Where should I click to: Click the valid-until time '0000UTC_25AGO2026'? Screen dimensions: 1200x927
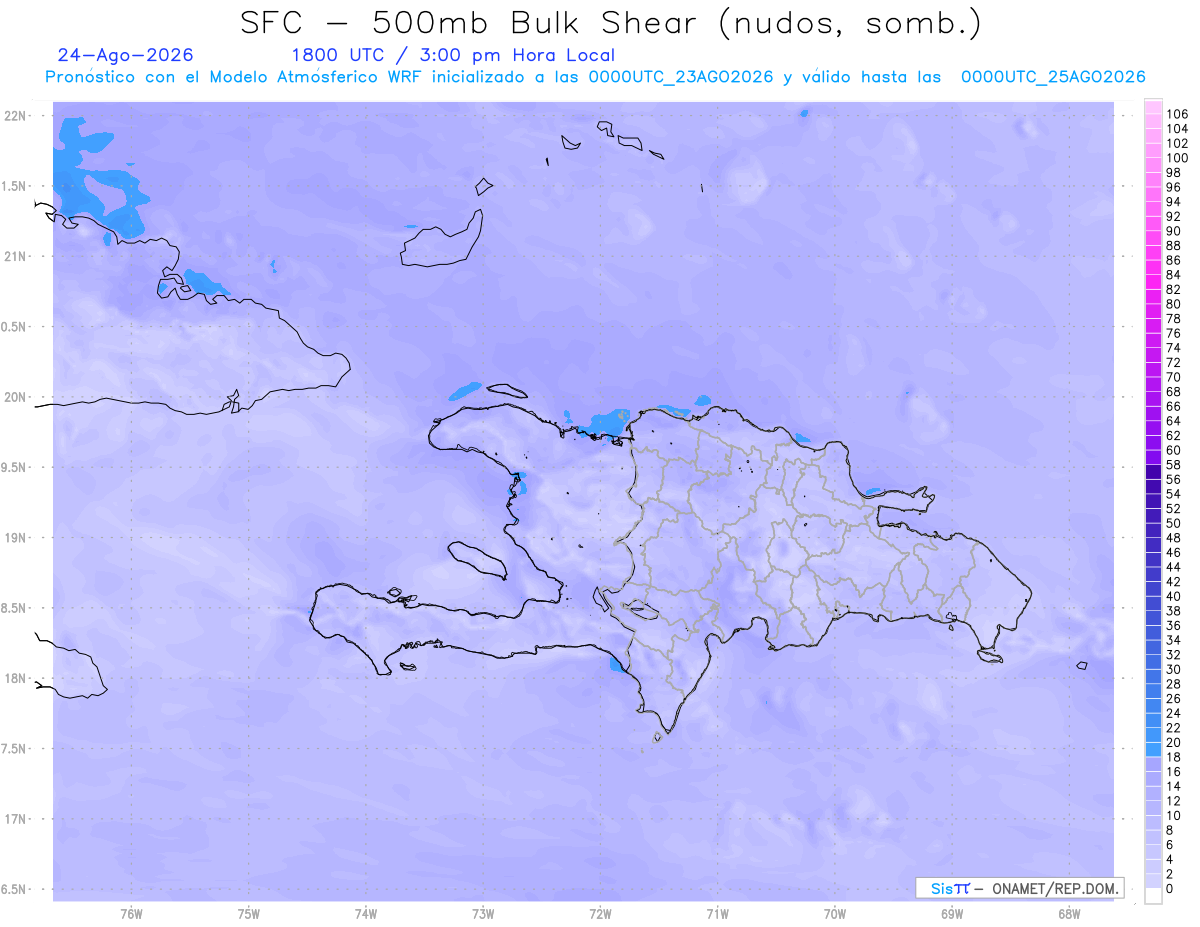click(1053, 77)
